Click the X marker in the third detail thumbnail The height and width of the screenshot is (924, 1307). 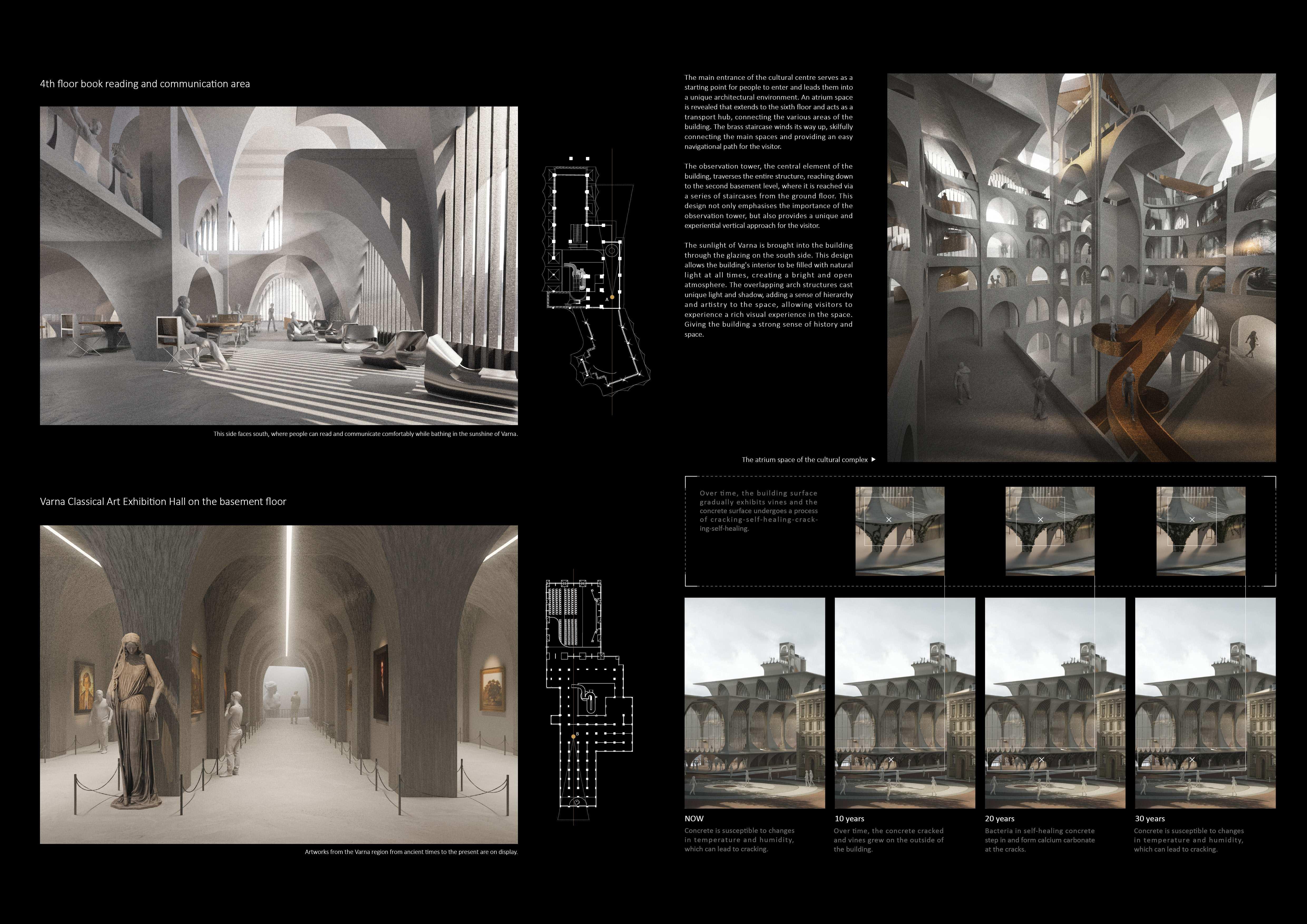pos(1192,519)
